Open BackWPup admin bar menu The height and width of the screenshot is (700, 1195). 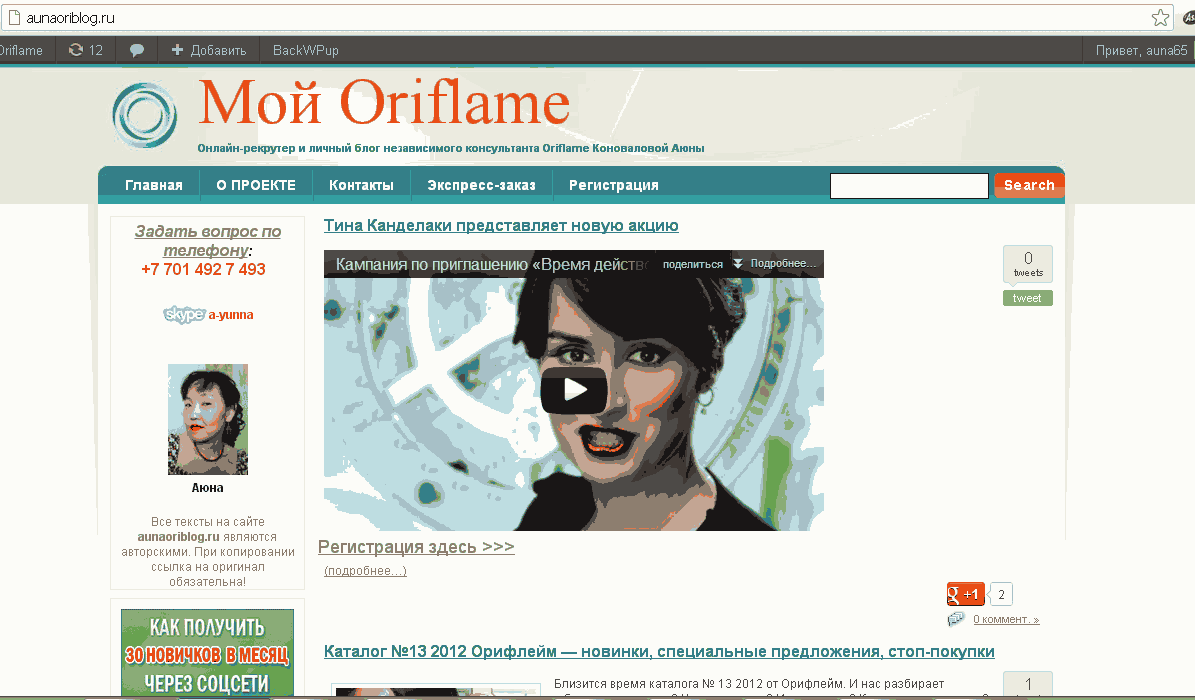tap(306, 50)
